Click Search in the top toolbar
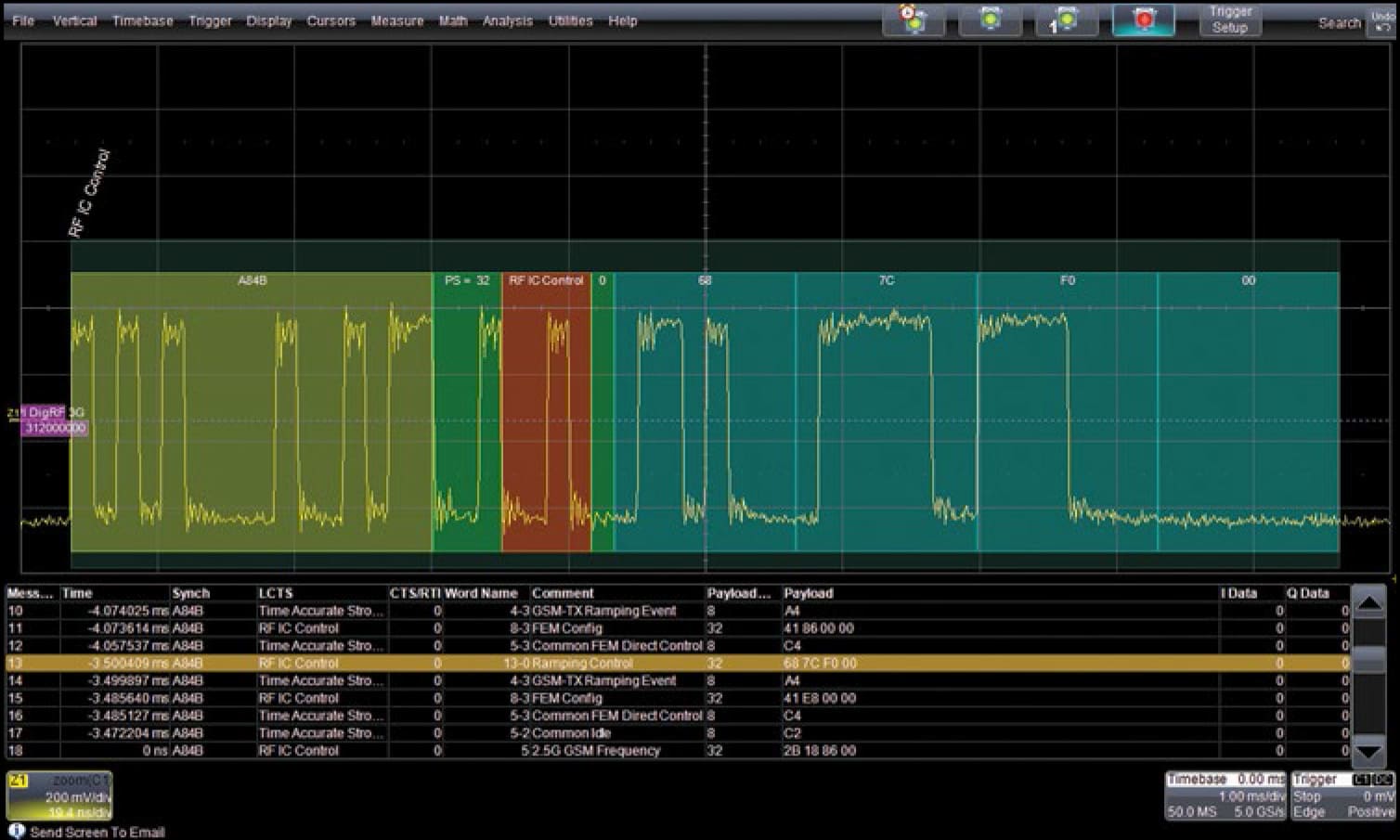Viewport: 1400px width, 840px height. pos(1339,23)
